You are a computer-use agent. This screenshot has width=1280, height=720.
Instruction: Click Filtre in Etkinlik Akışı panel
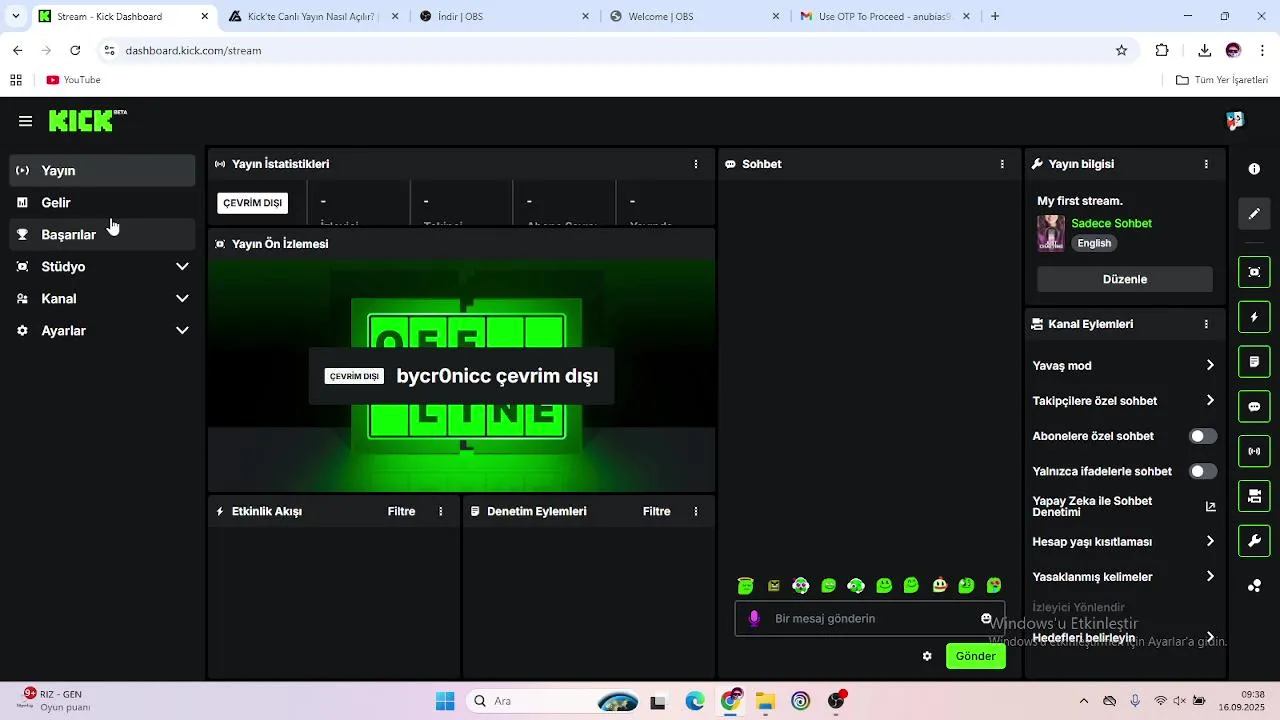pyautogui.click(x=401, y=511)
